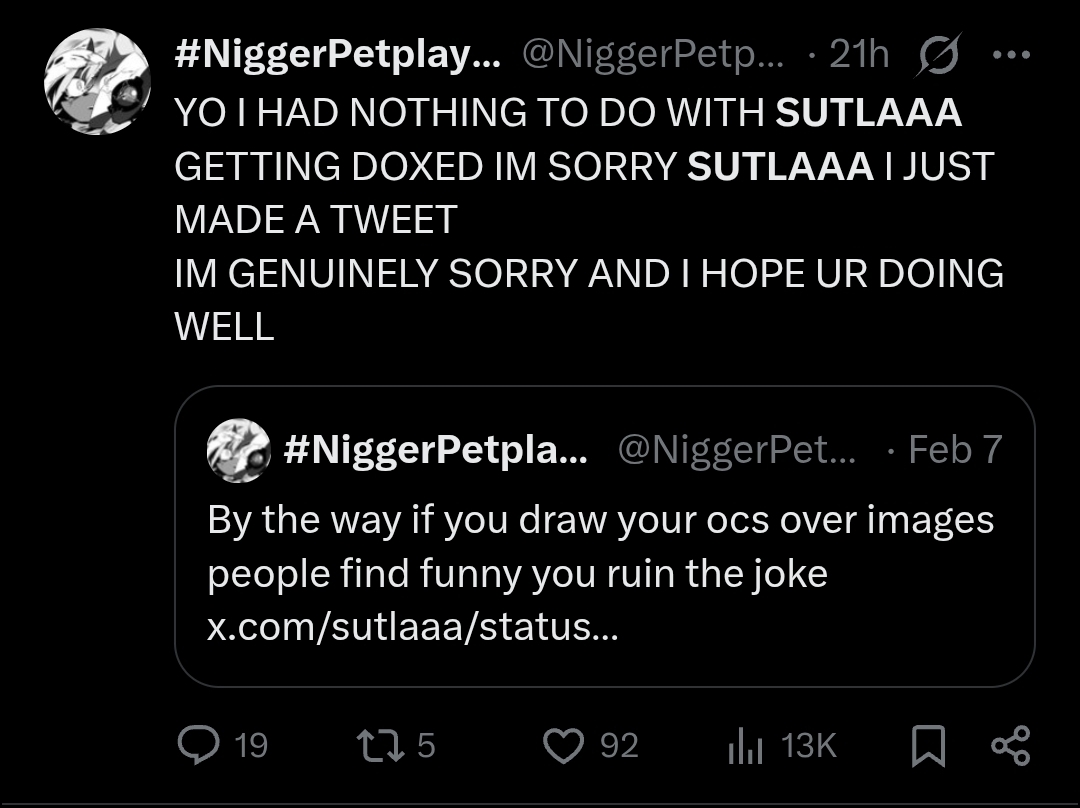This screenshot has width=1080, height=808.
Task: Open the quoted tweet by clicking its text
Action: click(x=600, y=546)
